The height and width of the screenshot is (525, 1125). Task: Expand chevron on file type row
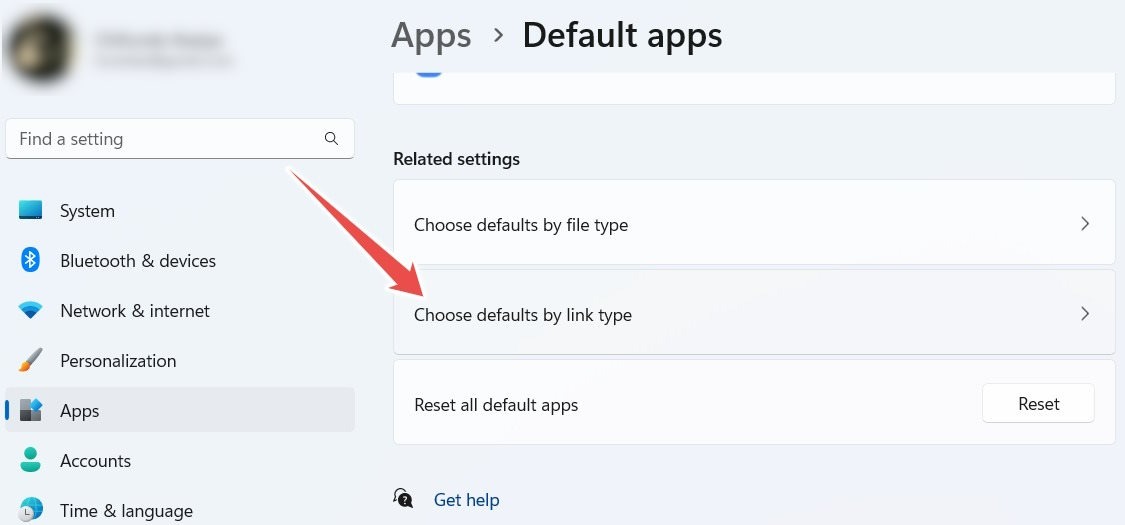1085,224
